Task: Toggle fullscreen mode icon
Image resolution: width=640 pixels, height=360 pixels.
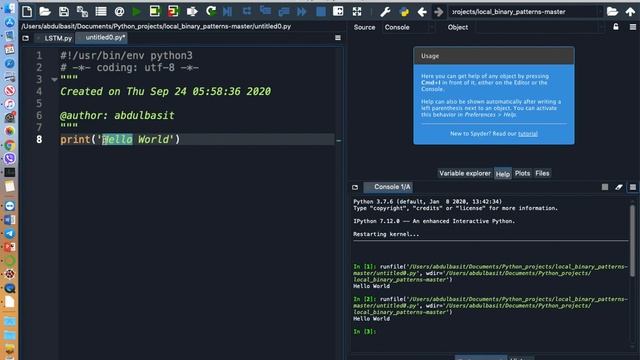Action: (357, 11)
